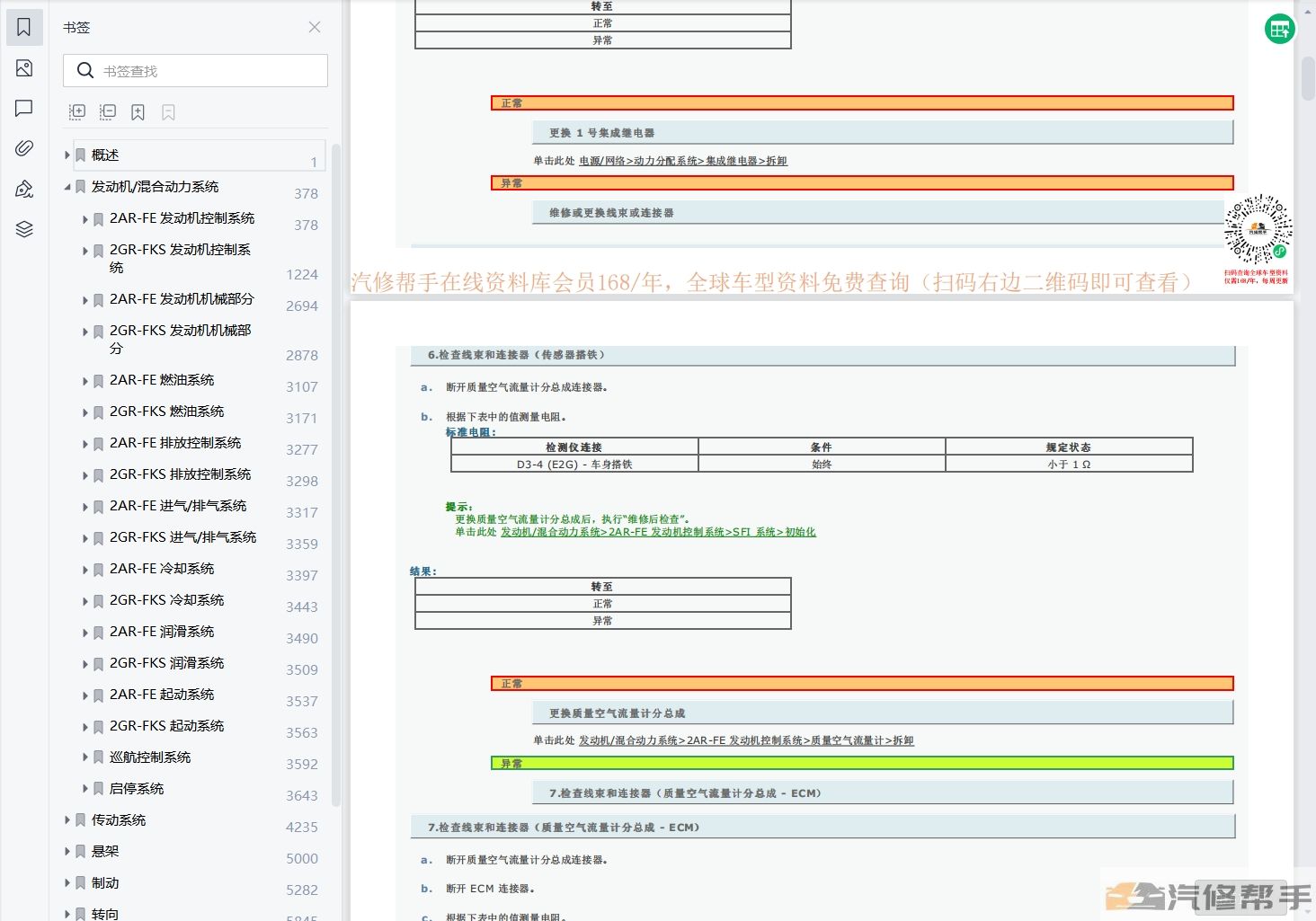Screen dimensions: 1316x921
Task: Click the green table icon at top right
Action: point(1279,30)
